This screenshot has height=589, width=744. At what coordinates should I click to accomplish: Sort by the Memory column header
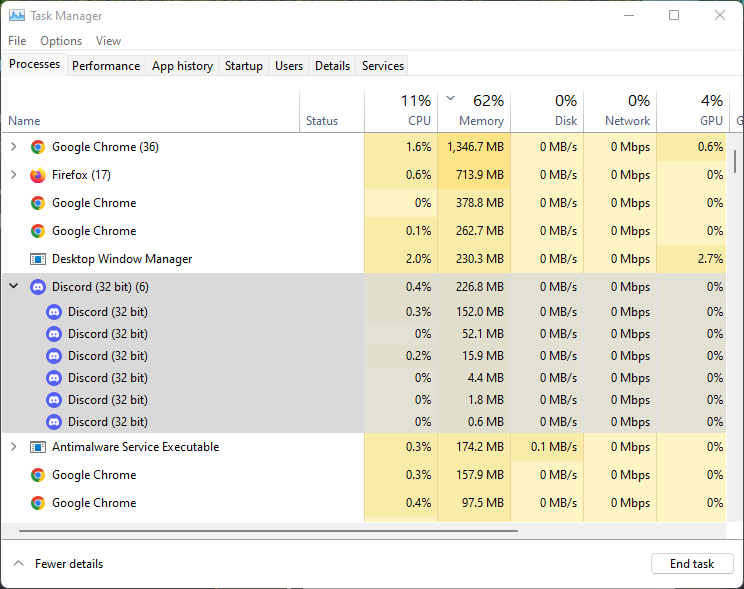474,112
